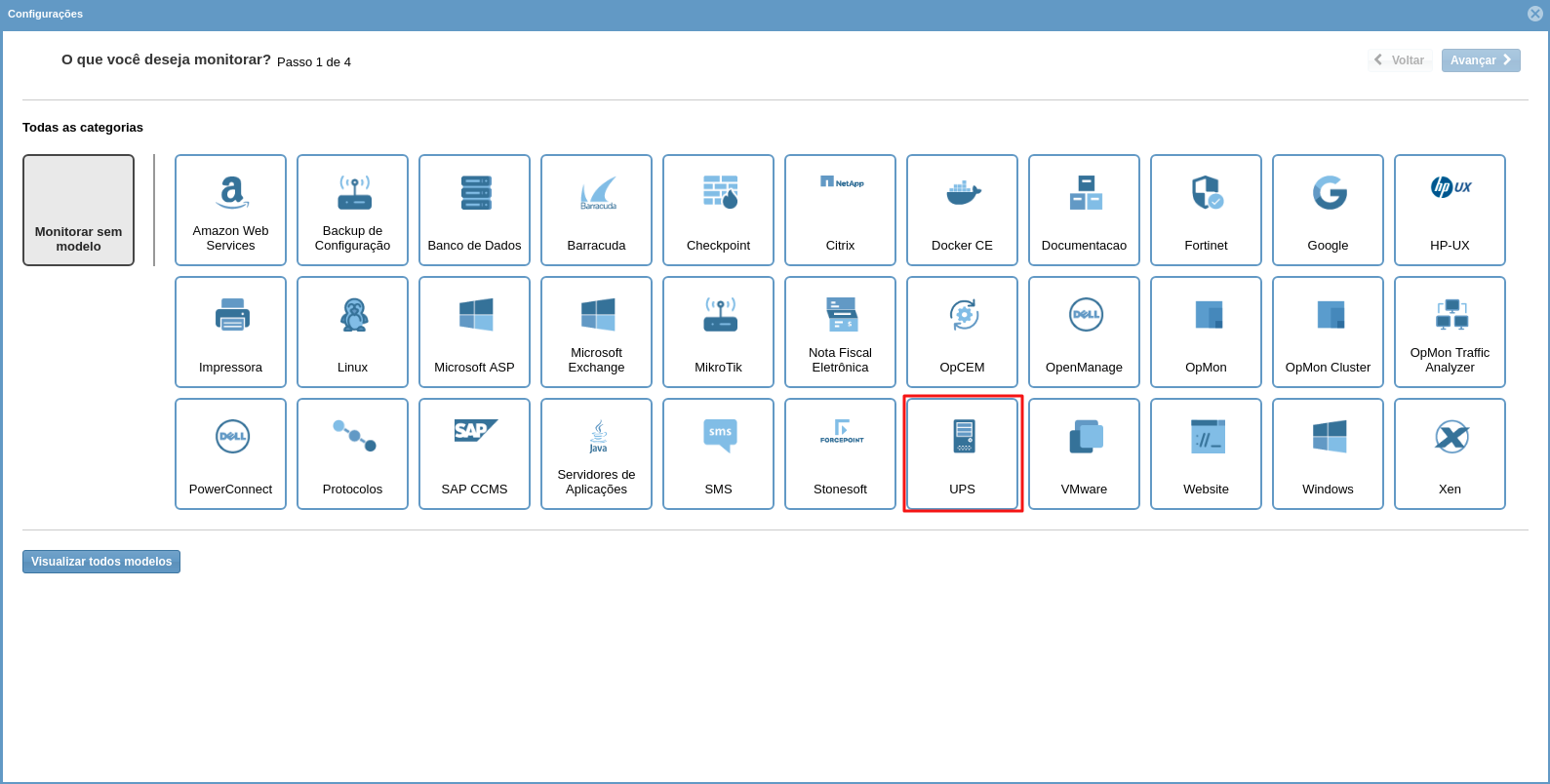Click the Checkpoint label text
Image resolution: width=1550 pixels, height=784 pixels.
(x=718, y=246)
